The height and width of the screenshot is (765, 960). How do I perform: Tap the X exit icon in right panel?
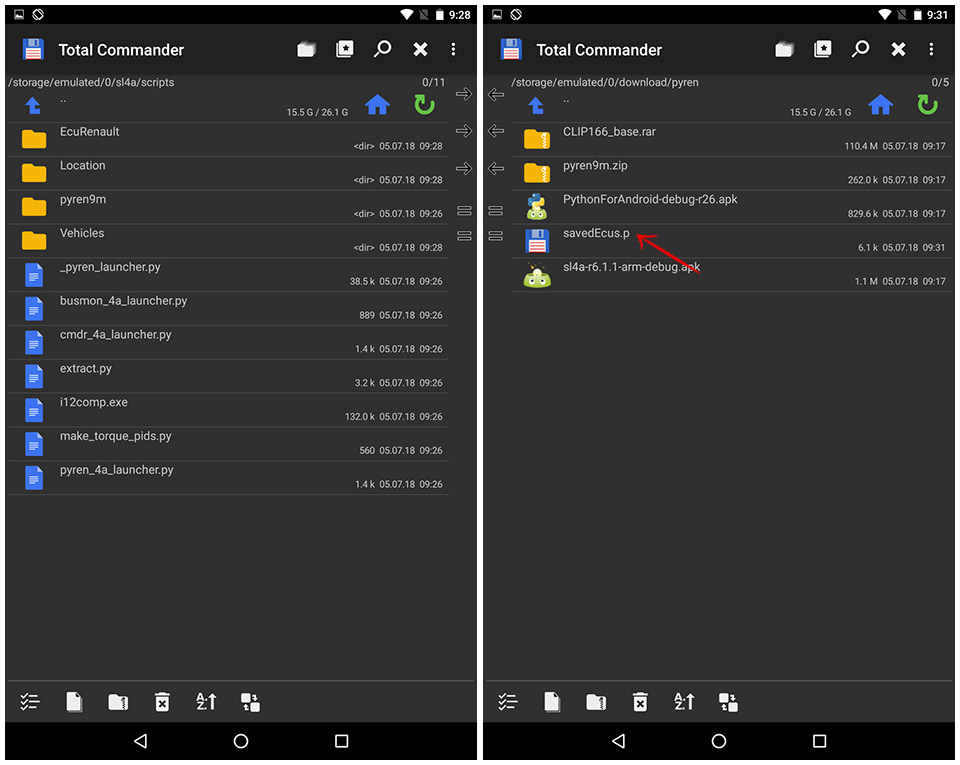point(898,50)
